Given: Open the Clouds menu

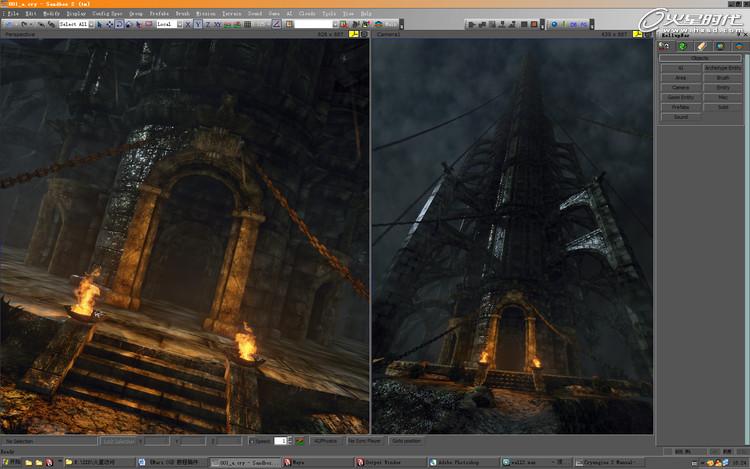Looking at the screenshot, I should point(307,13).
